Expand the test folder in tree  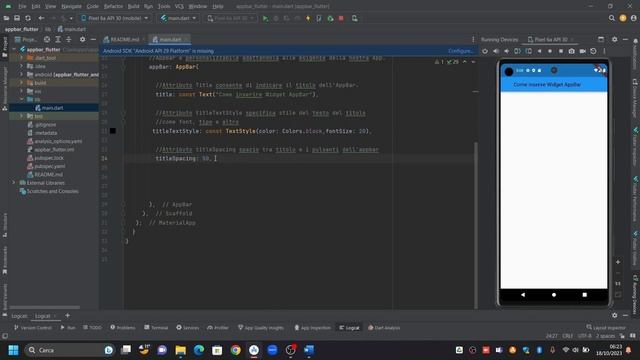(21, 116)
